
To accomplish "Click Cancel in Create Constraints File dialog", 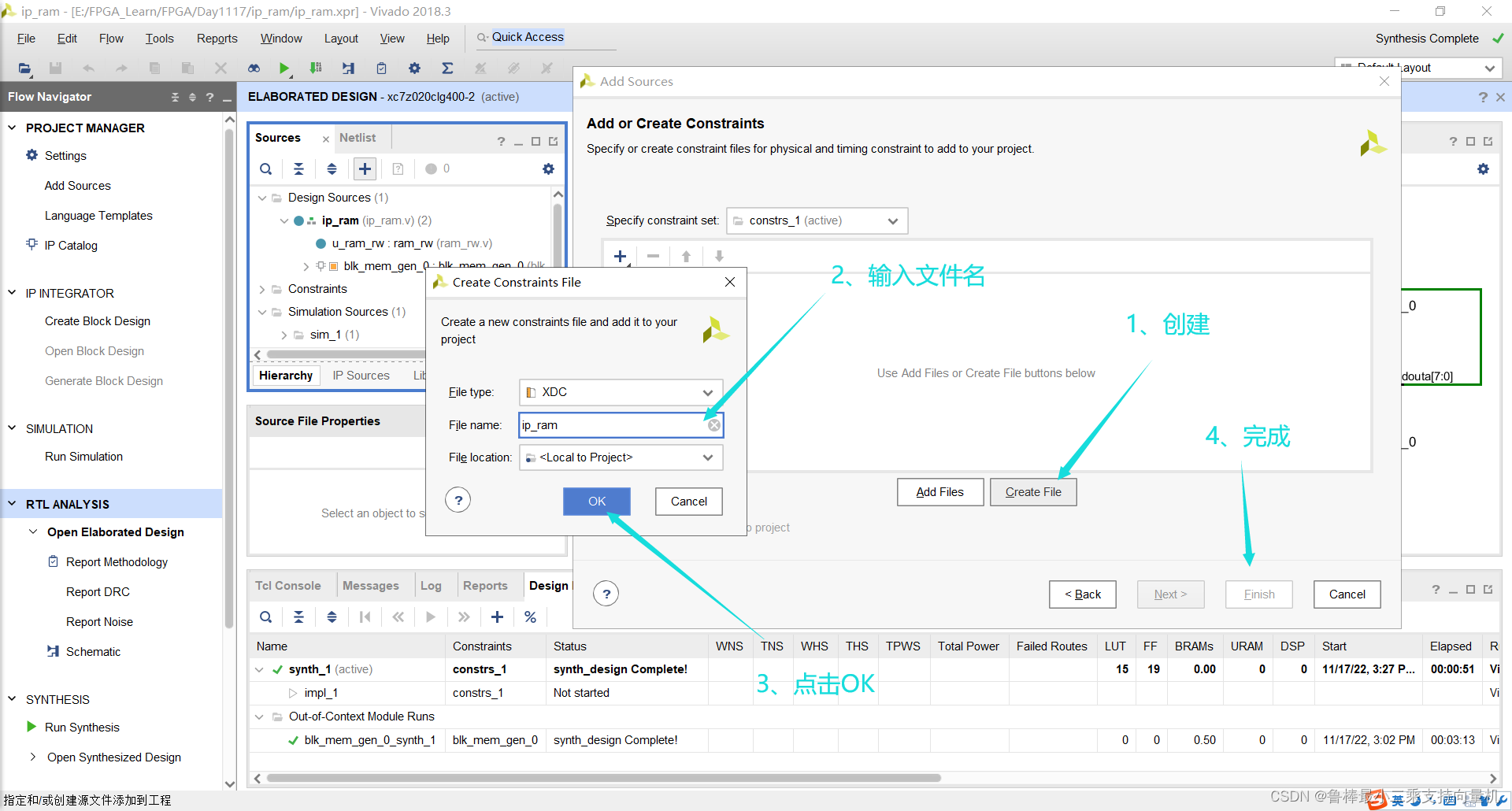I will tap(689, 502).
